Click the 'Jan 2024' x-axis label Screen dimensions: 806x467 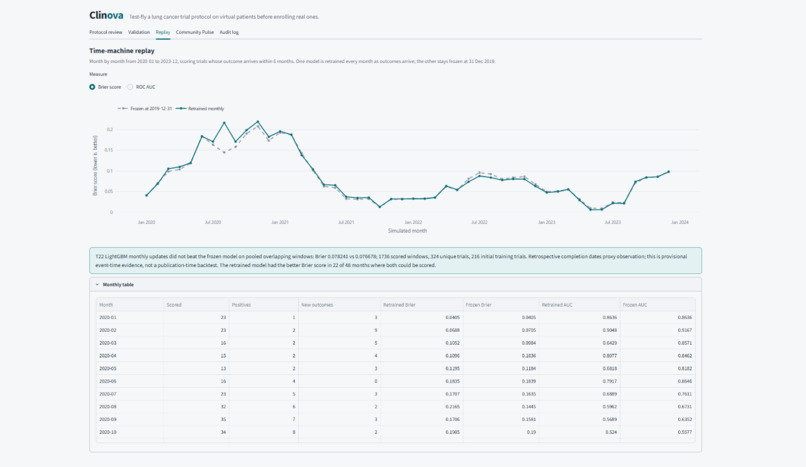[x=680, y=222]
